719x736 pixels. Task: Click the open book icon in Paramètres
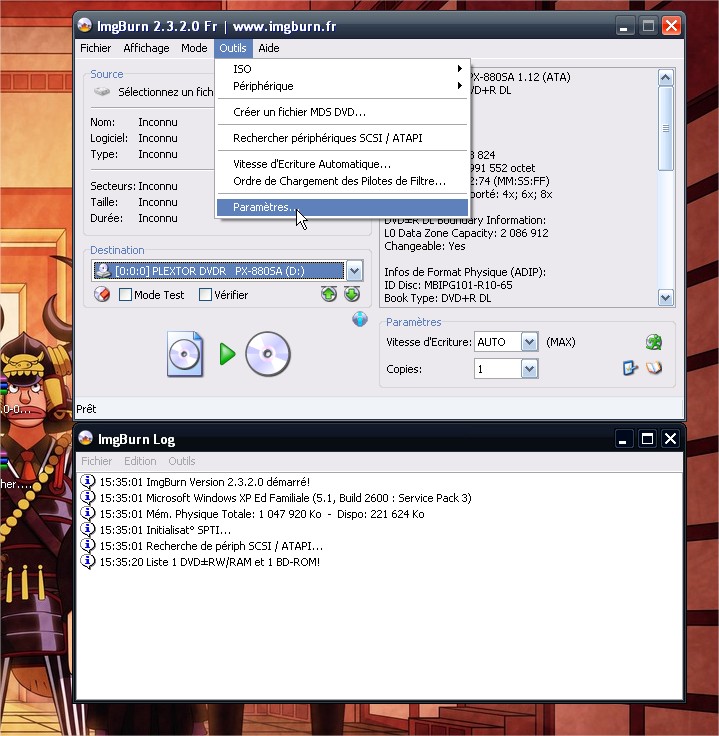(x=654, y=368)
